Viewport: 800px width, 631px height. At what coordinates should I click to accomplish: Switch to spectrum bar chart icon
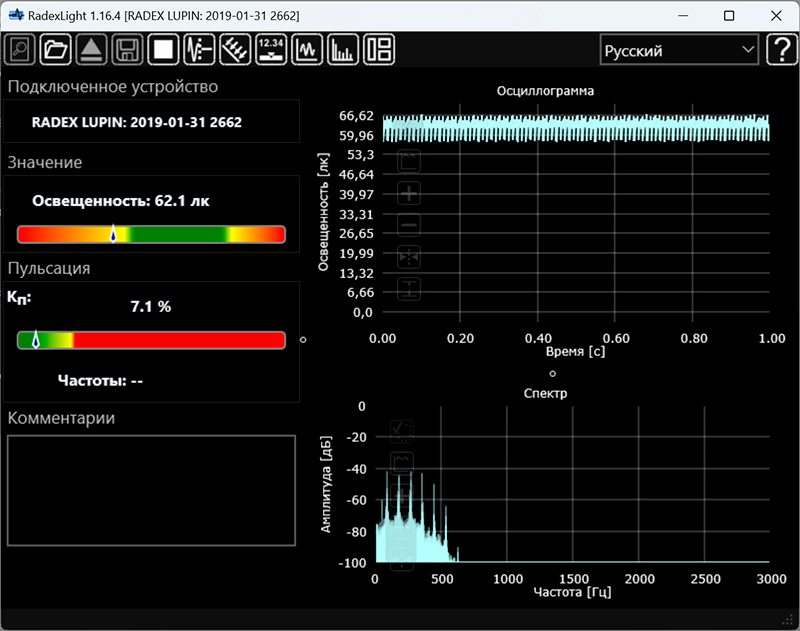click(x=343, y=49)
